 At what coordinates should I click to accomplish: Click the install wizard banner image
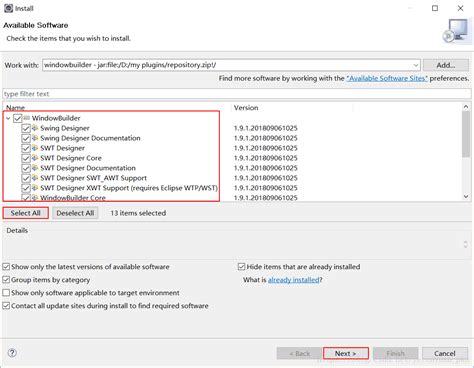click(x=456, y=31)
